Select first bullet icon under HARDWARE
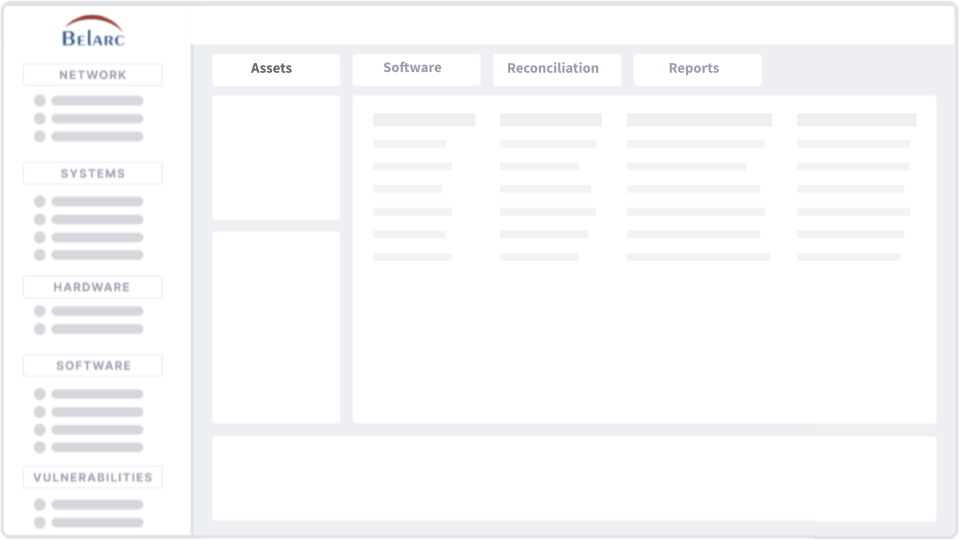The height and width of the screenshot is (540, 960). click(x=40, y=311)
